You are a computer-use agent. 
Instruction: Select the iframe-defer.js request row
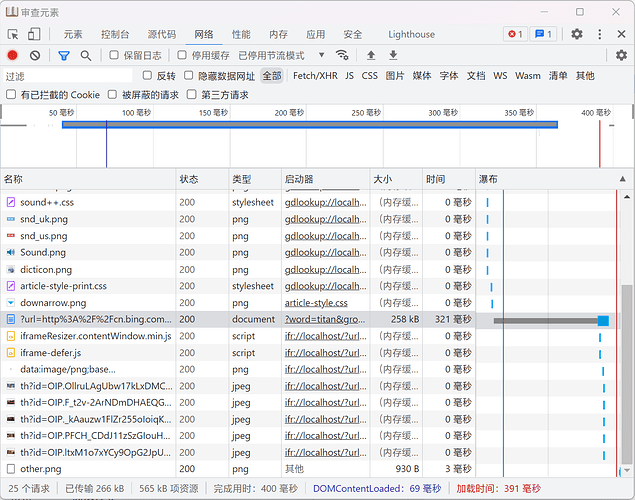(237, 353)
